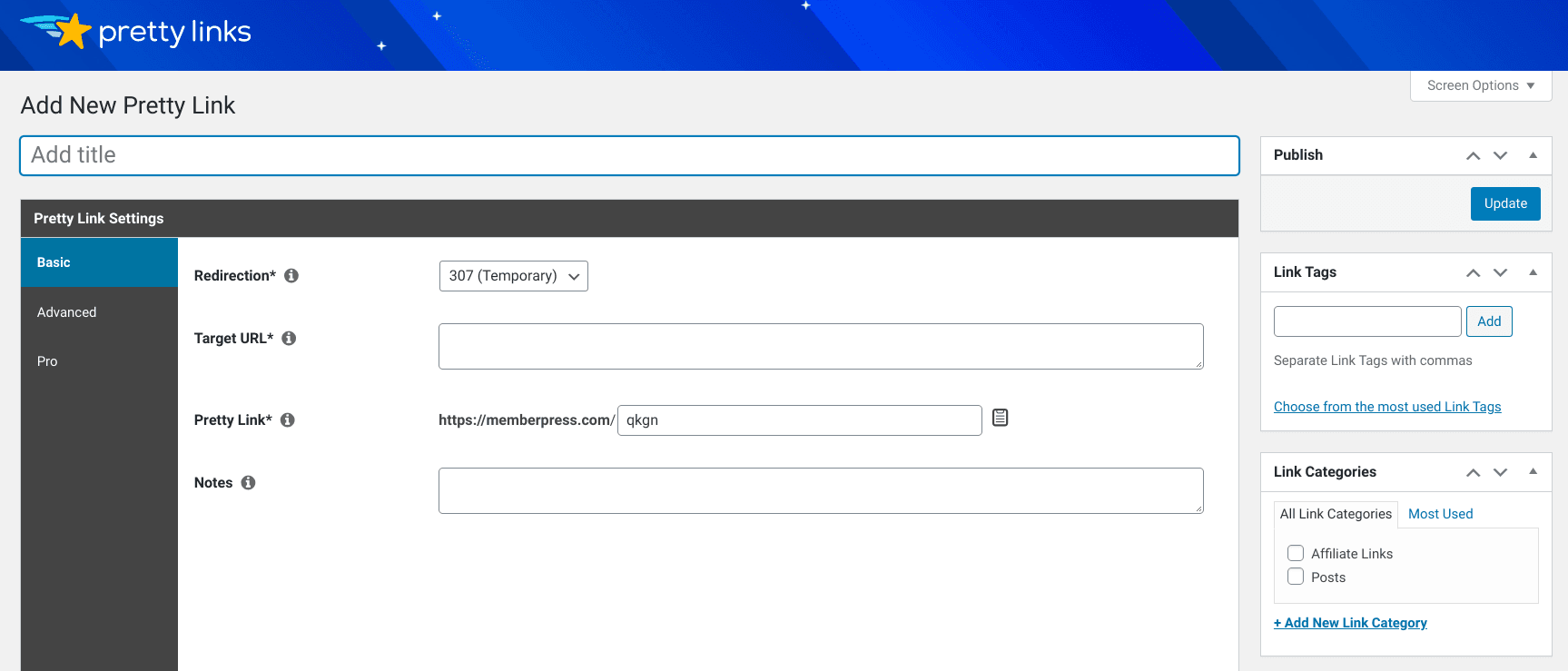Screen dimensions: 1568x671
Task: Collapse the Link Categories panel toggle
Action: (x=1533, y=471)
